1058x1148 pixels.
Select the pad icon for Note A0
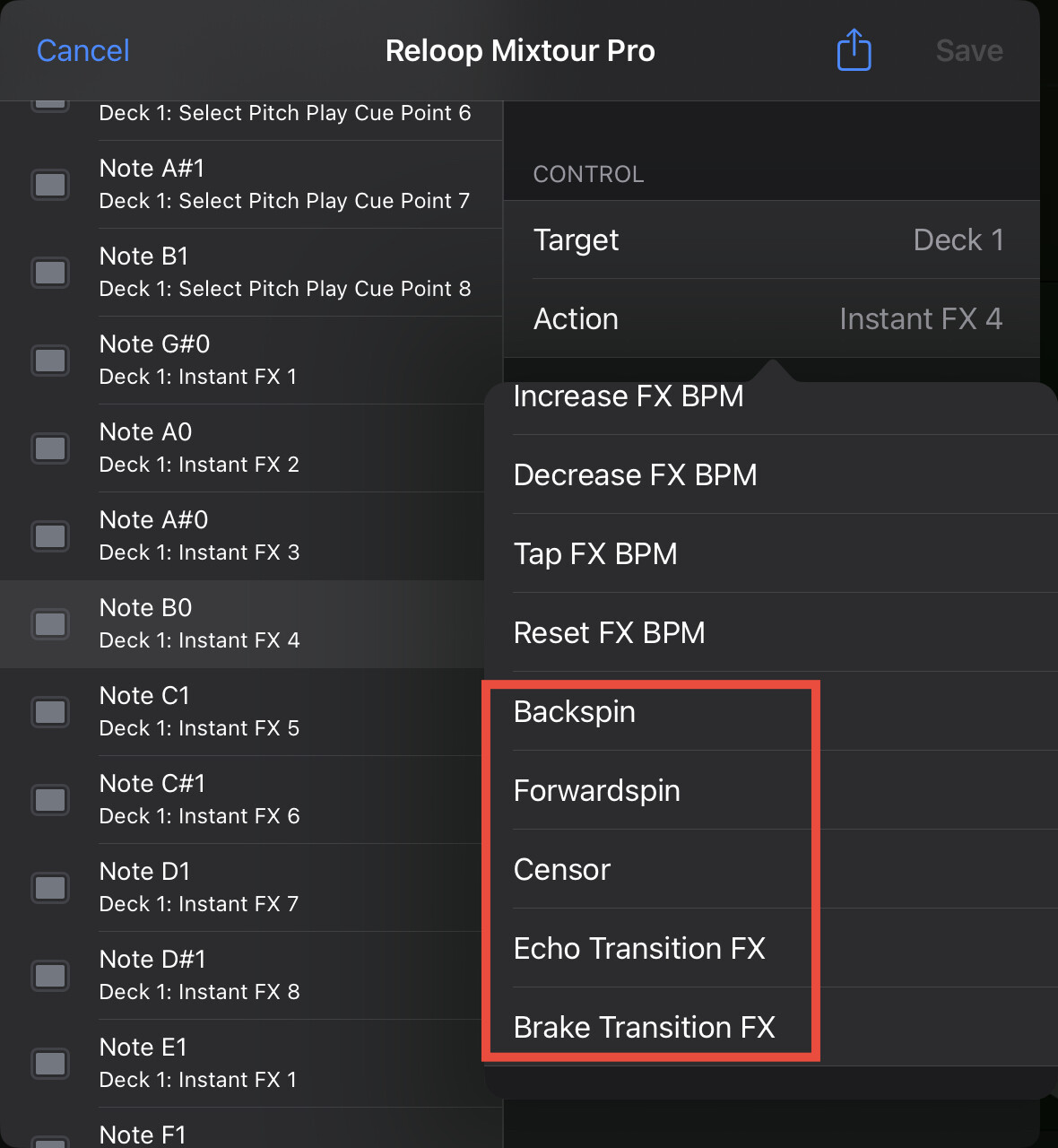(x=50, y=448)
